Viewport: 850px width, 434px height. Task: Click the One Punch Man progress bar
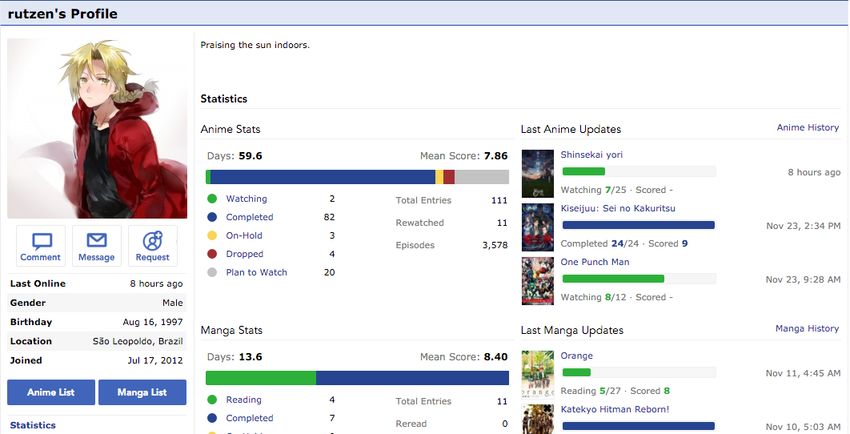639,279
